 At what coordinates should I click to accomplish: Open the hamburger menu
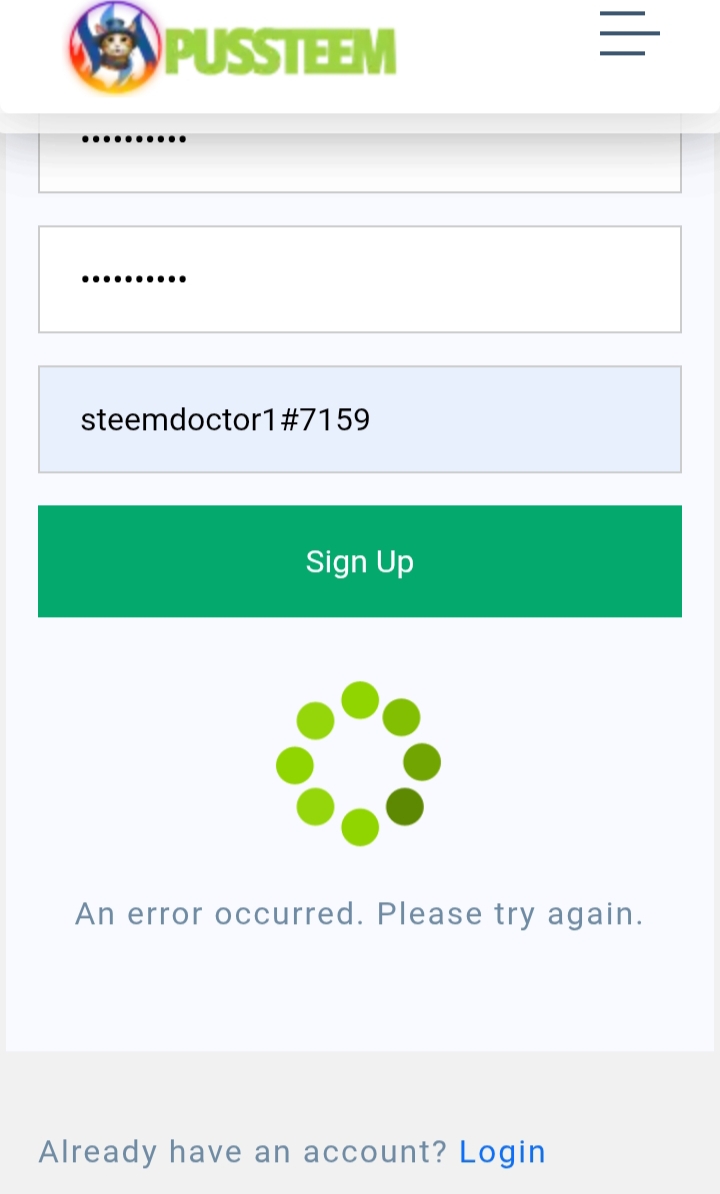coord(630,33)
